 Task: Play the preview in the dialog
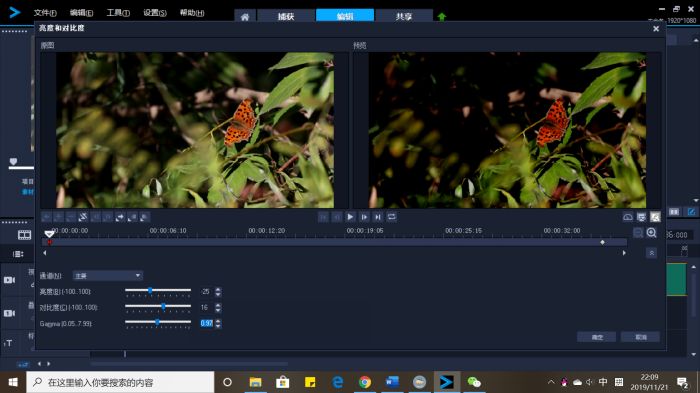pyautogui.click(x=350, y=217)
